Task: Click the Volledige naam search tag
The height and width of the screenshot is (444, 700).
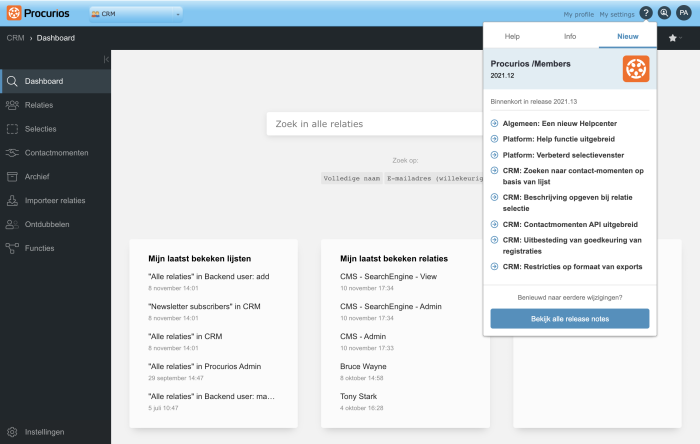Action: click(352, 178)
